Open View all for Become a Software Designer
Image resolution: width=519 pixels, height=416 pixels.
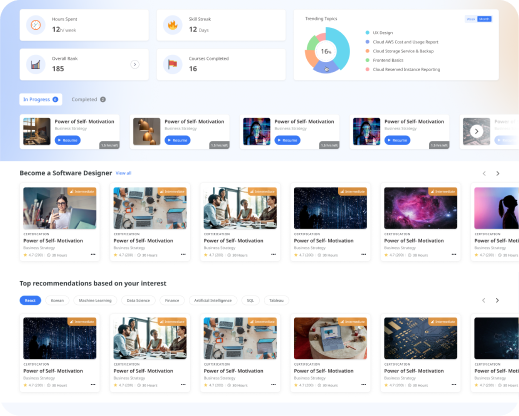(123, 173)
